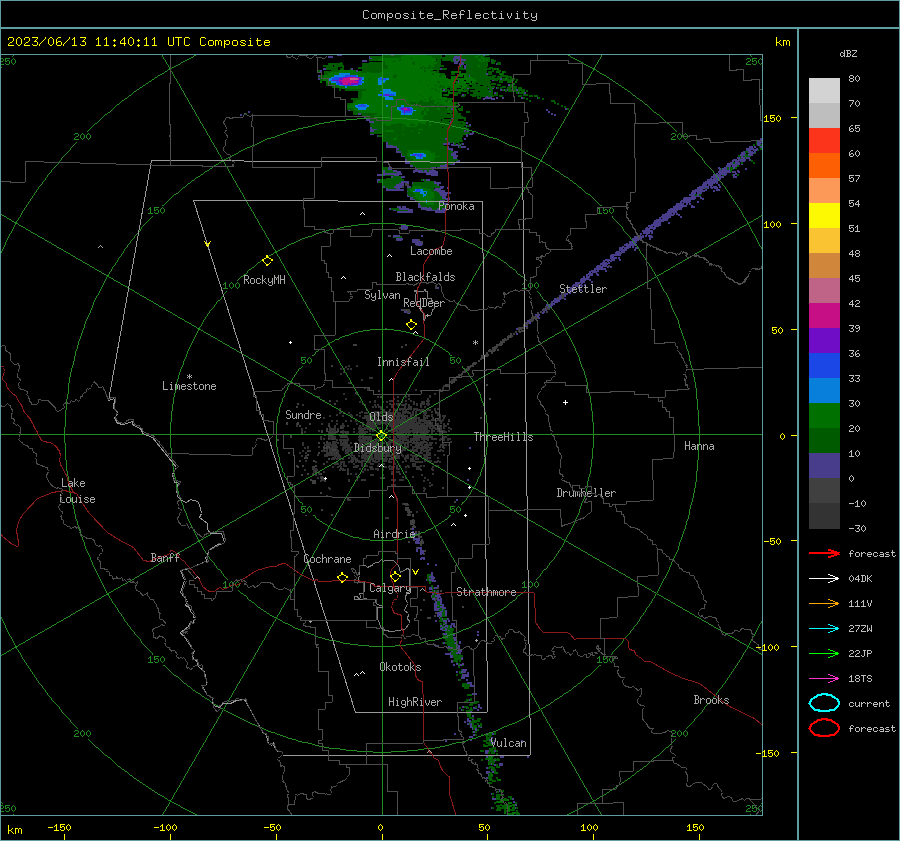Click the Hanna town label
This screenshot has height=841, width=900.
tap(699, 447)
